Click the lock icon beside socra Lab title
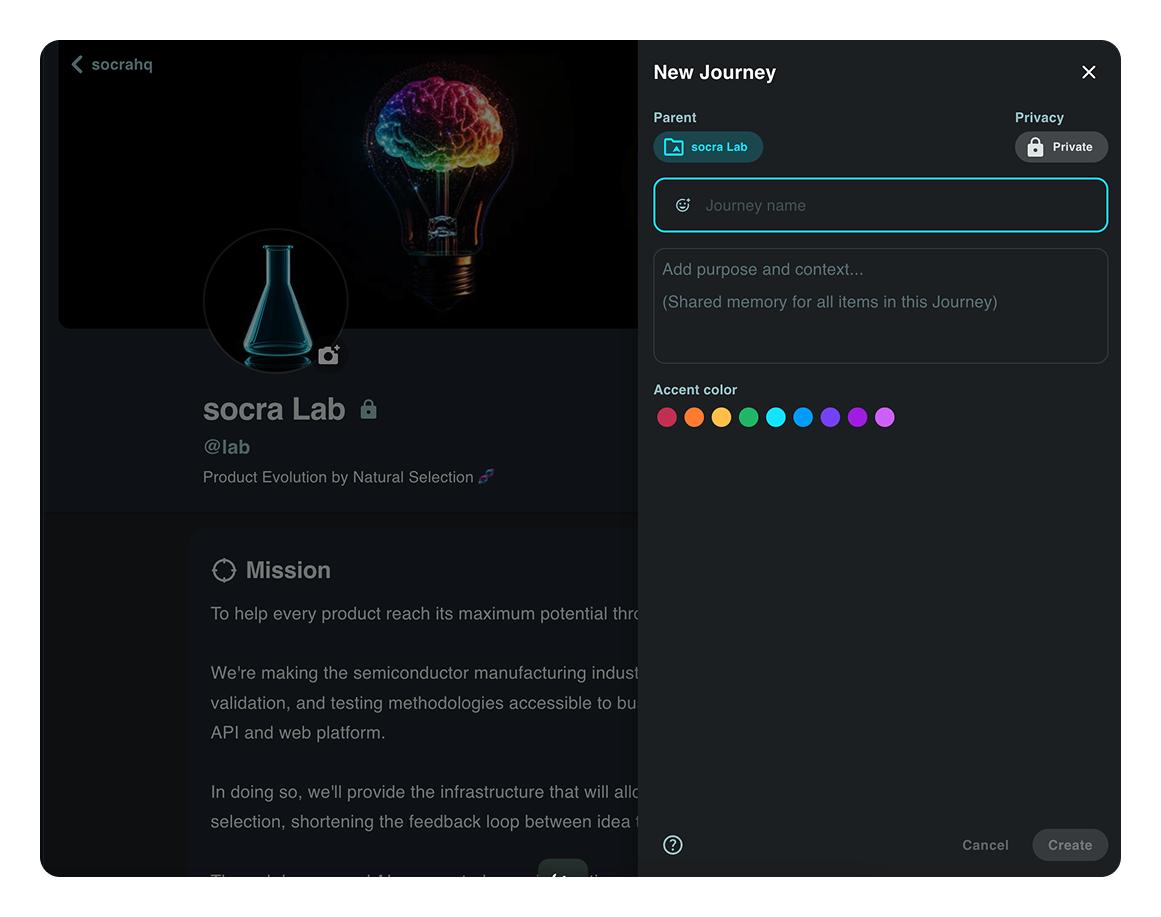 [x=369, y=409]
